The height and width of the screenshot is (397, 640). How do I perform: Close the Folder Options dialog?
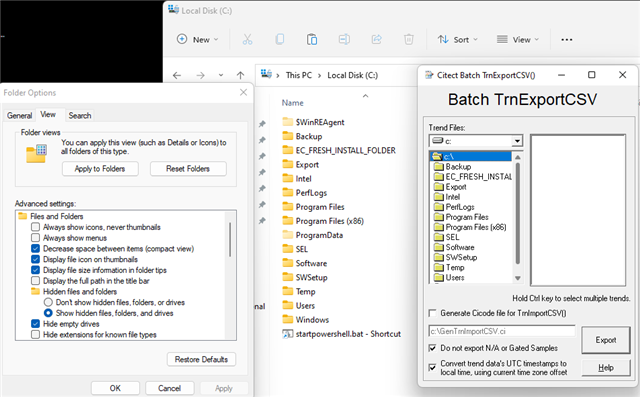(243, 93)
